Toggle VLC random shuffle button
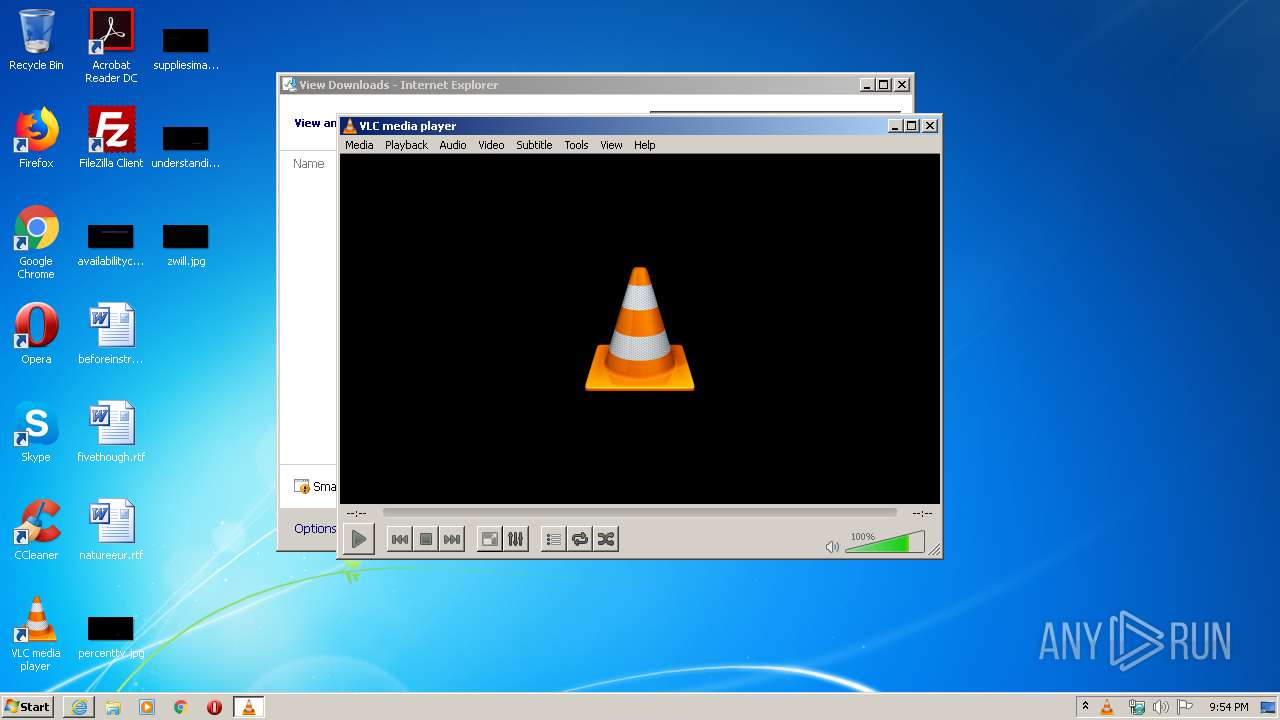 click(x=605, y=539)
